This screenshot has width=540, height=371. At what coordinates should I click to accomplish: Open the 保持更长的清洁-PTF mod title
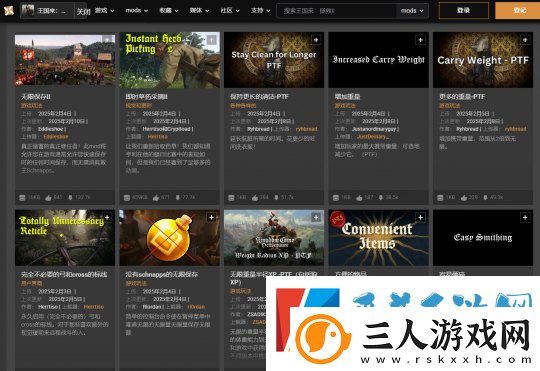(x=259, y=97)
